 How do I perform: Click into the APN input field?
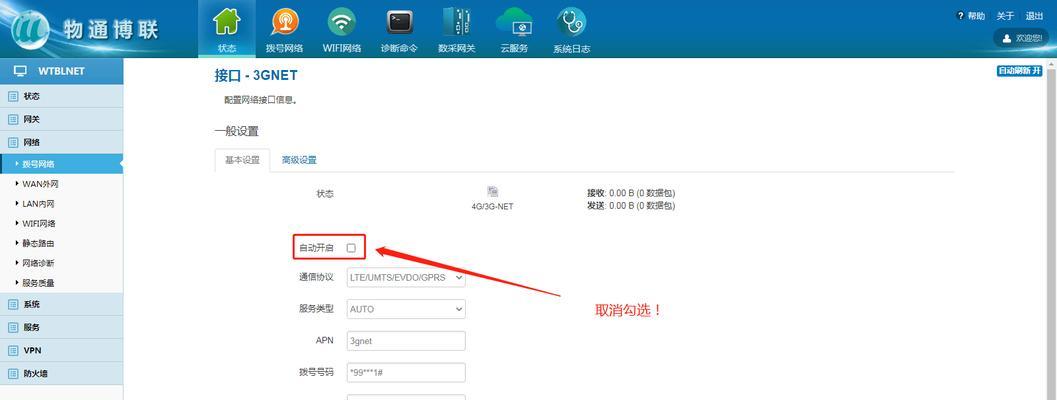(x=406, y=341)
